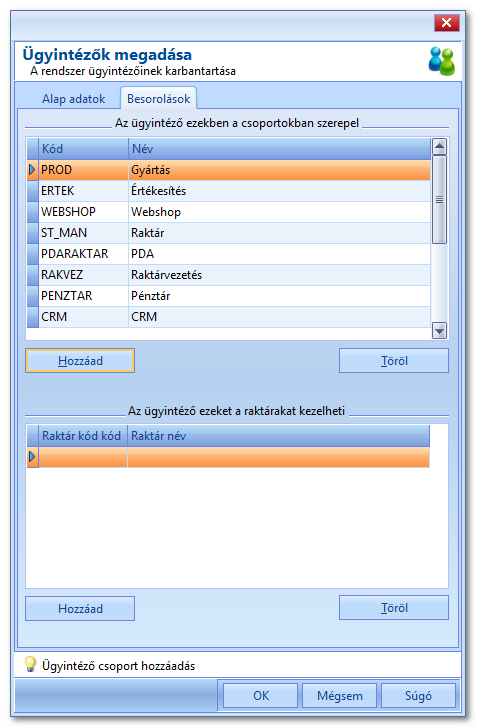This screenshot has height=728, width=477.
Task: Click the row selector beside WEBSHOP
Action: pyautogui.click(x=33, y=212)
